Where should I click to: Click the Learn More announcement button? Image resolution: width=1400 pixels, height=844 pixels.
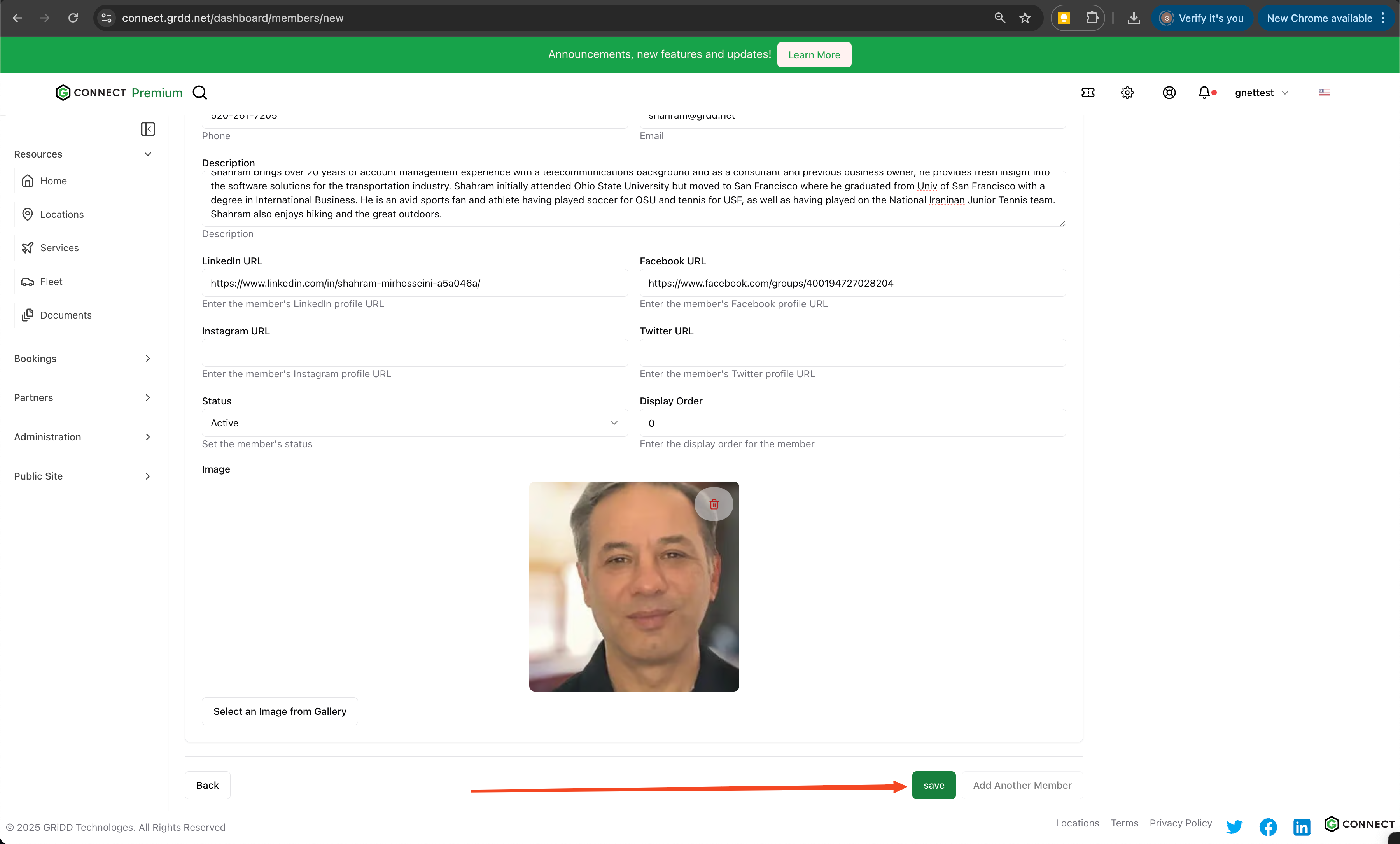(x=814, y=54)
